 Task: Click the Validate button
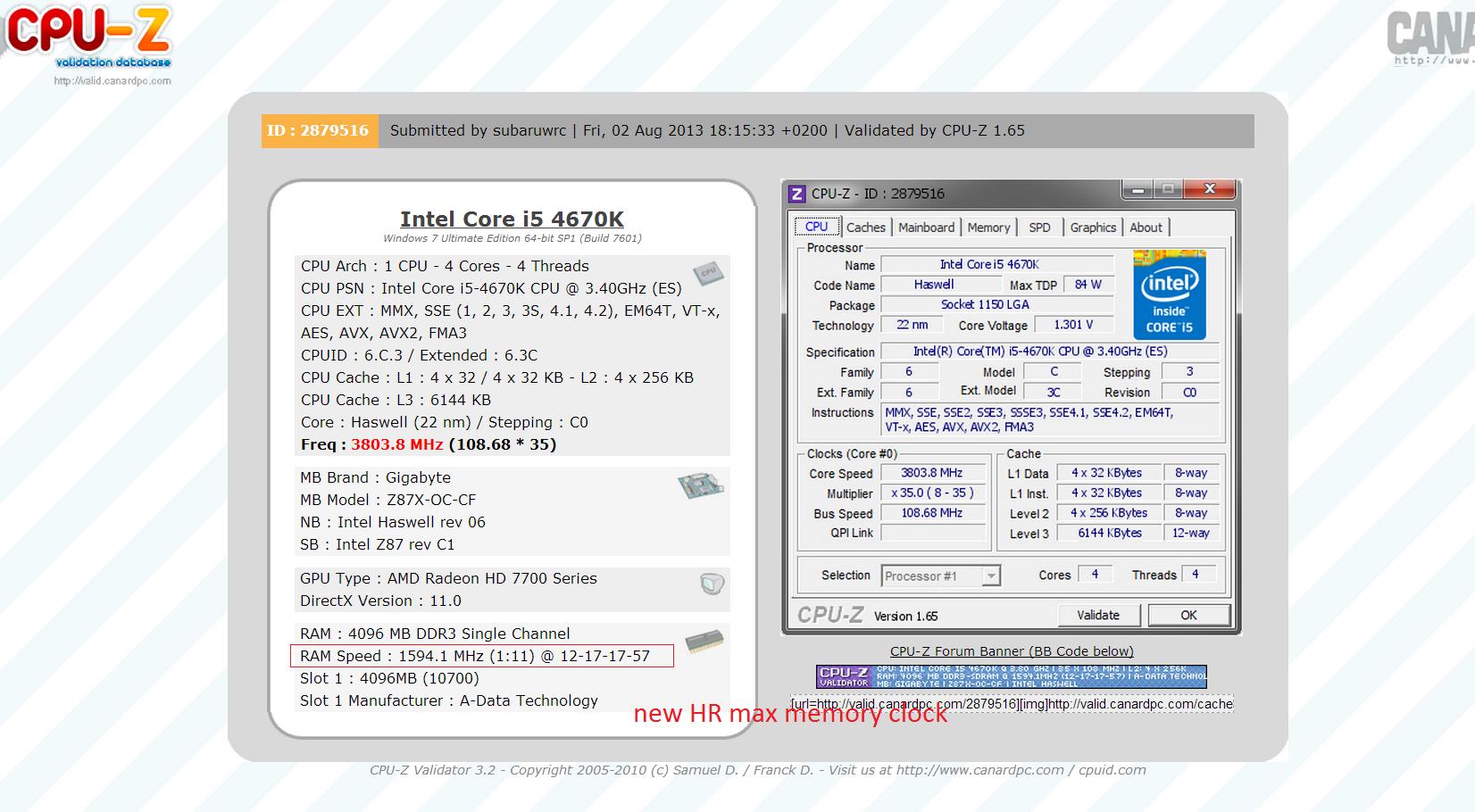1098,616
